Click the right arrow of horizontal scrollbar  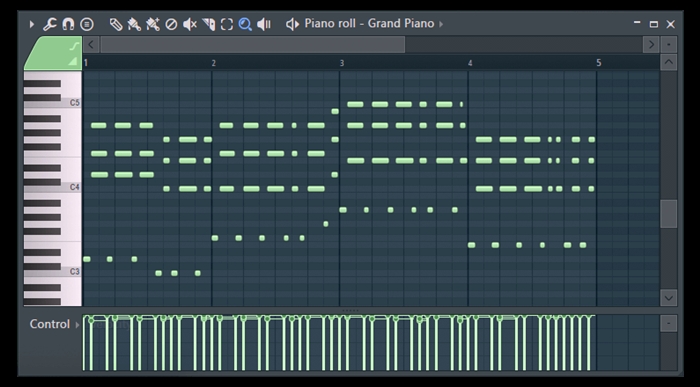pyautogui.click(x=651, y=45)
